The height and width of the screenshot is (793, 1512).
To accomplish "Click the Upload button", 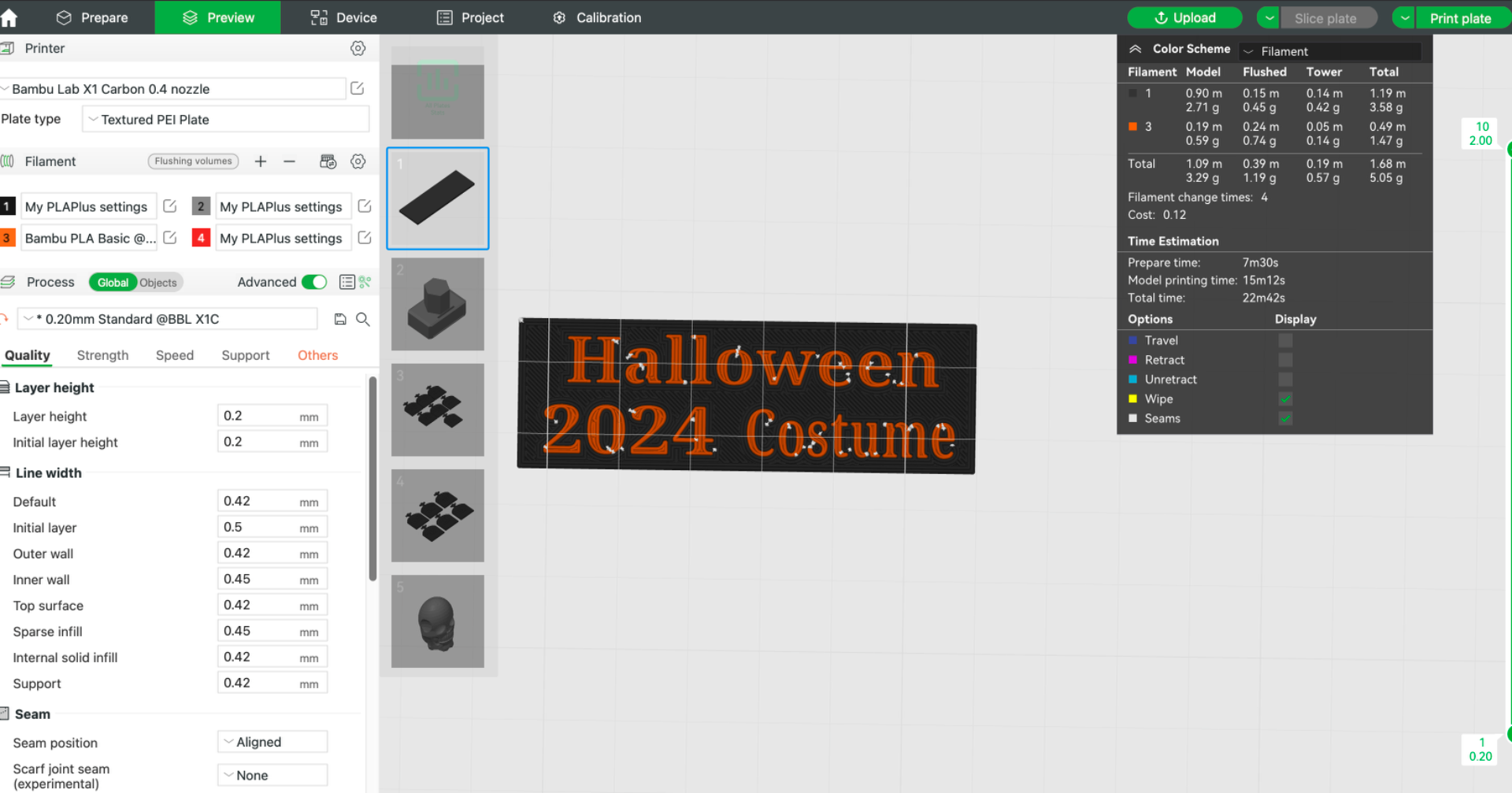I will tap(1184, 17).
